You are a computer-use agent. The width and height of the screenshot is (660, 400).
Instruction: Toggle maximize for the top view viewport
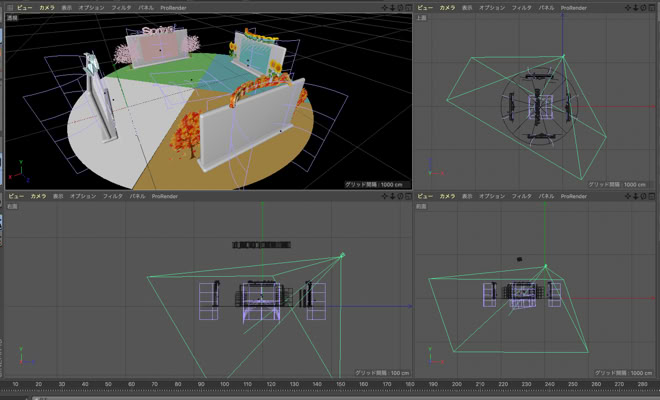coord(653,7)
